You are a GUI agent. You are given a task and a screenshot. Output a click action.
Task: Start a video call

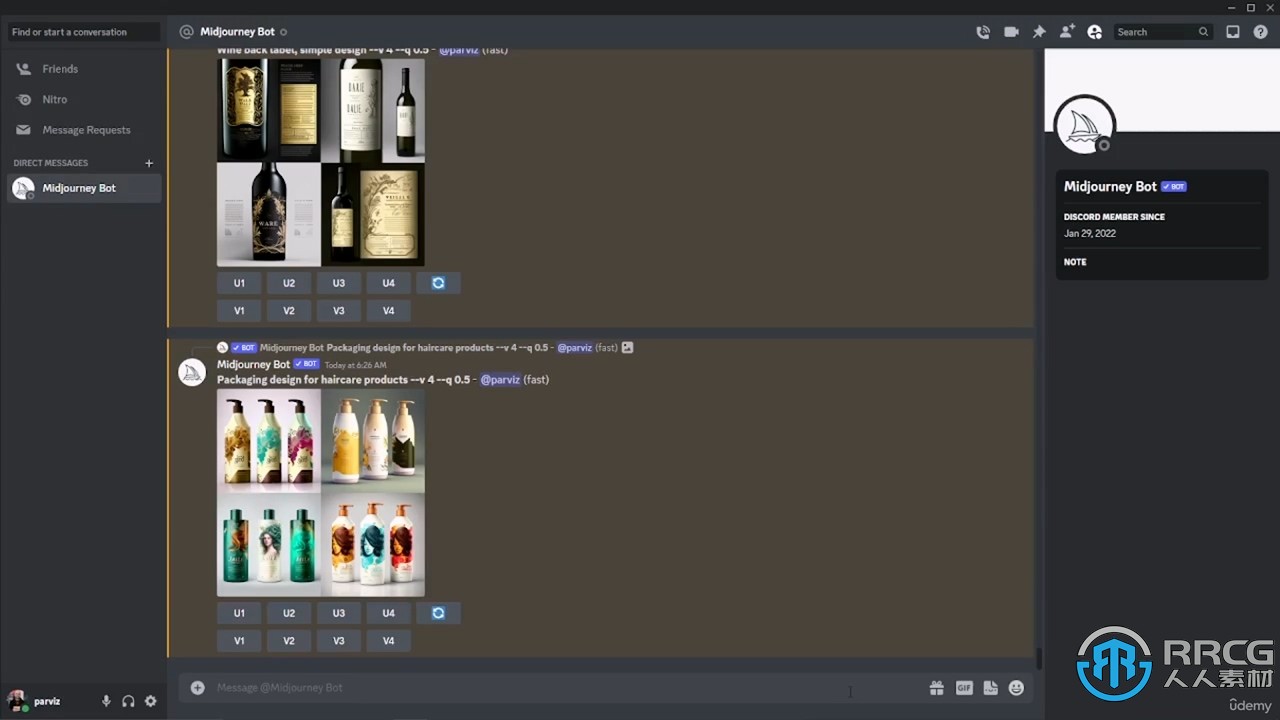click(1011, 32)
